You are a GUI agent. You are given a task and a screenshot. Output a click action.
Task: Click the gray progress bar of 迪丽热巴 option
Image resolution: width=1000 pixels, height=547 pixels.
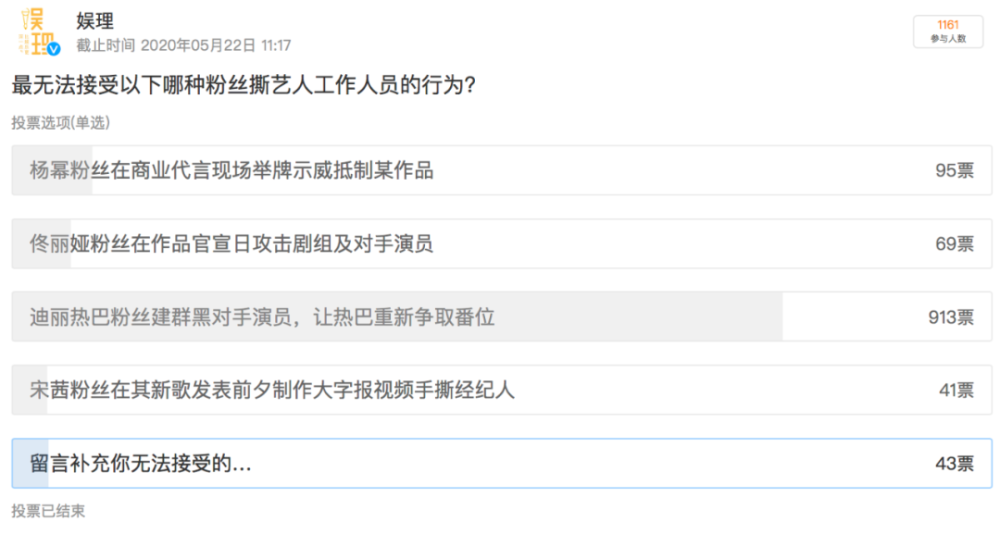(x=397, y=317)
